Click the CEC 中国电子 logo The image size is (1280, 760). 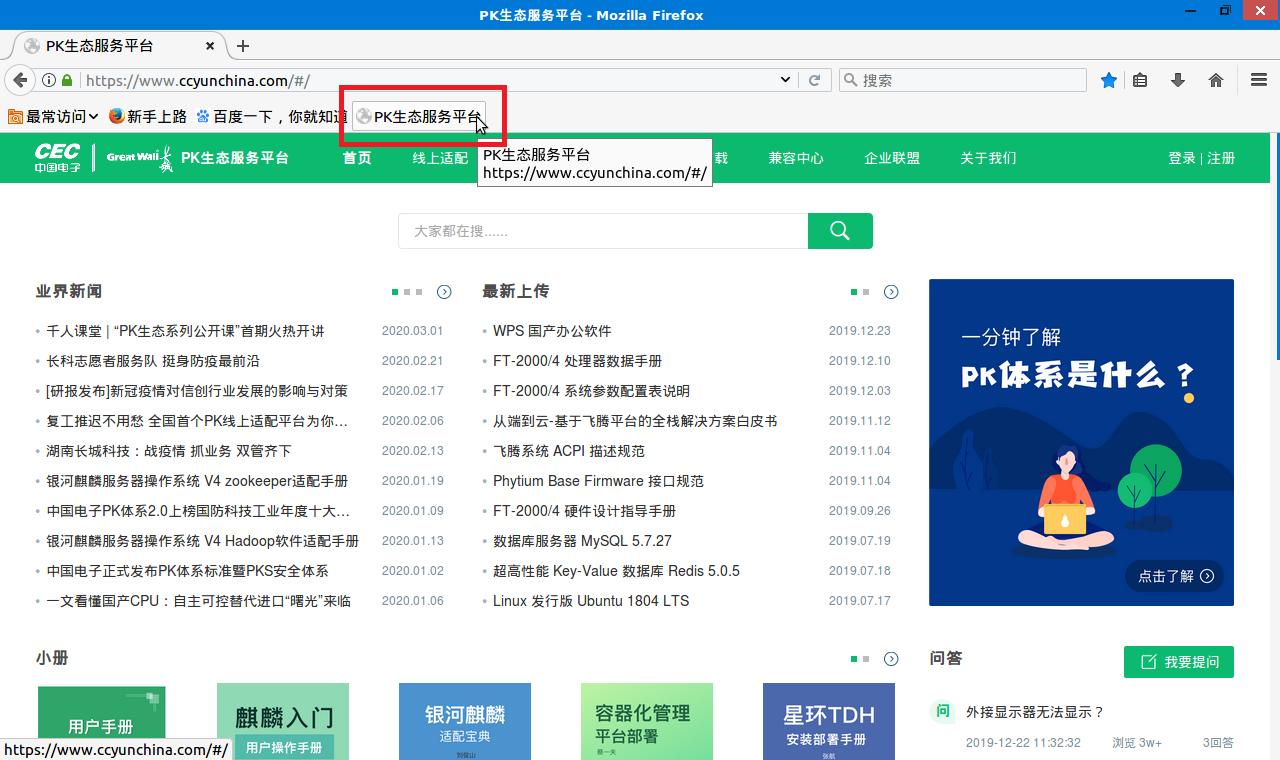point(58,157)
